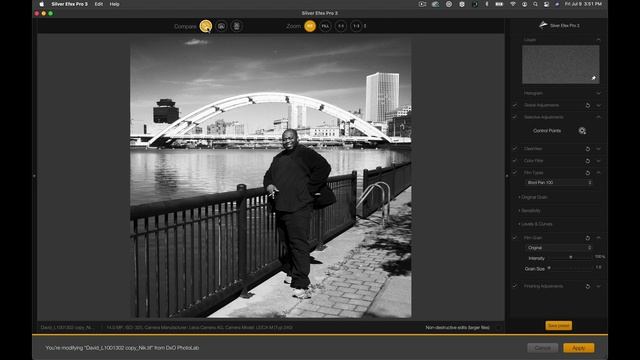Choose the 1:3 zoom level button

356,26
